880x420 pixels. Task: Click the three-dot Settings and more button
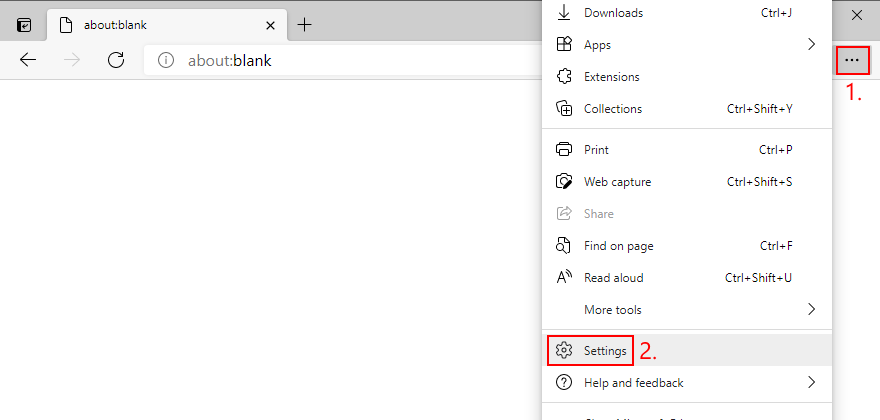(851, 60)
